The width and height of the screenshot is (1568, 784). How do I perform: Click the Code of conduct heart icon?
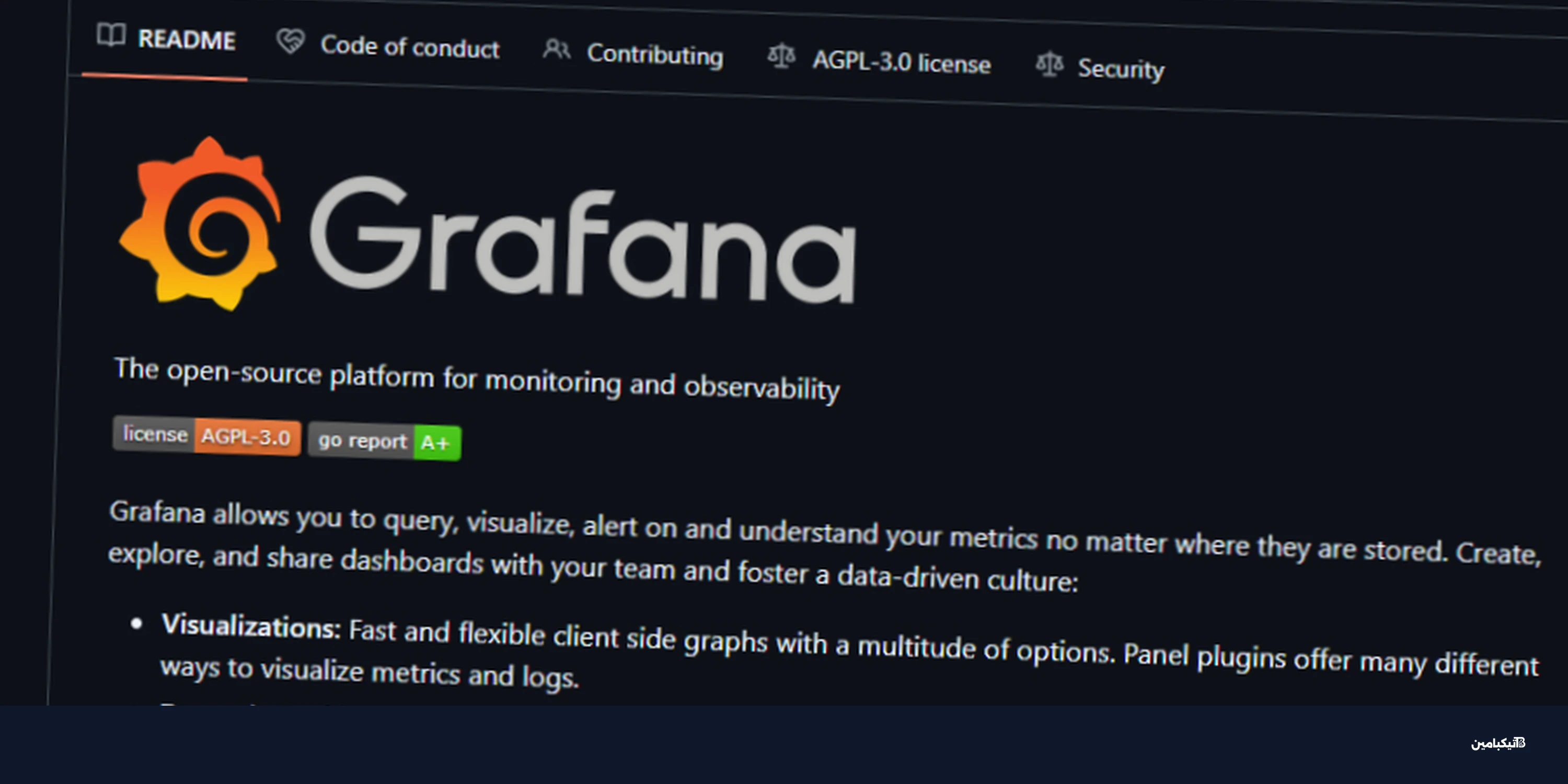tap(291, 41)
